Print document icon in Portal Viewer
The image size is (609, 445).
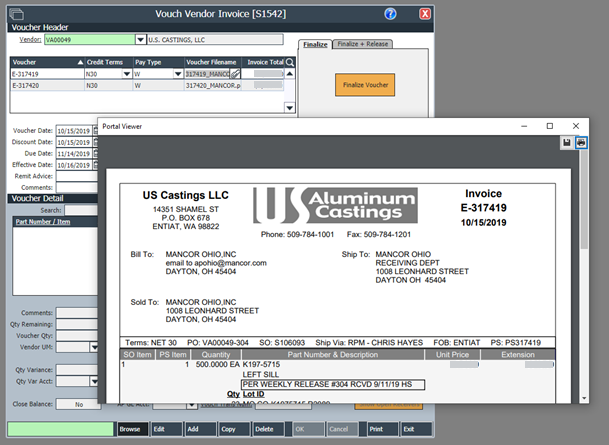[581, 143]
